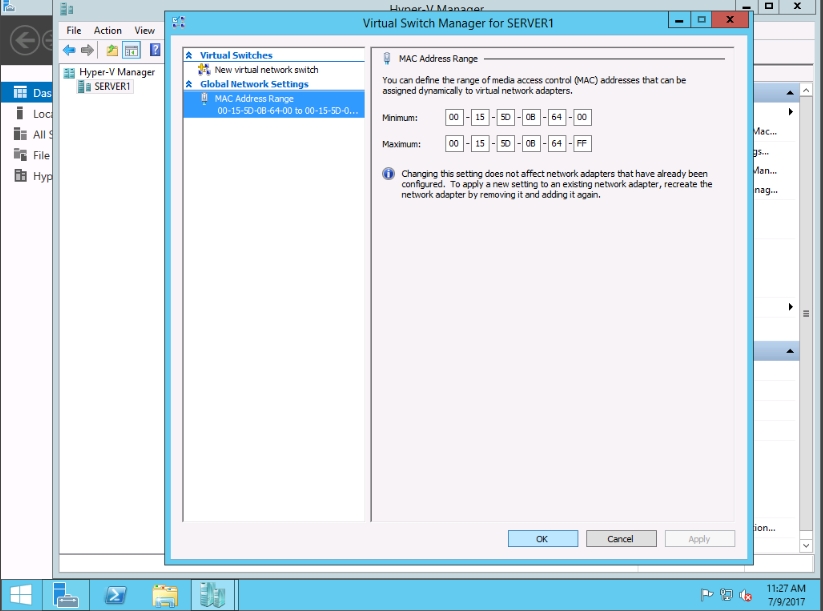Click the muted volume tray icon
823x611 pixels.
(x=745, y=595)
